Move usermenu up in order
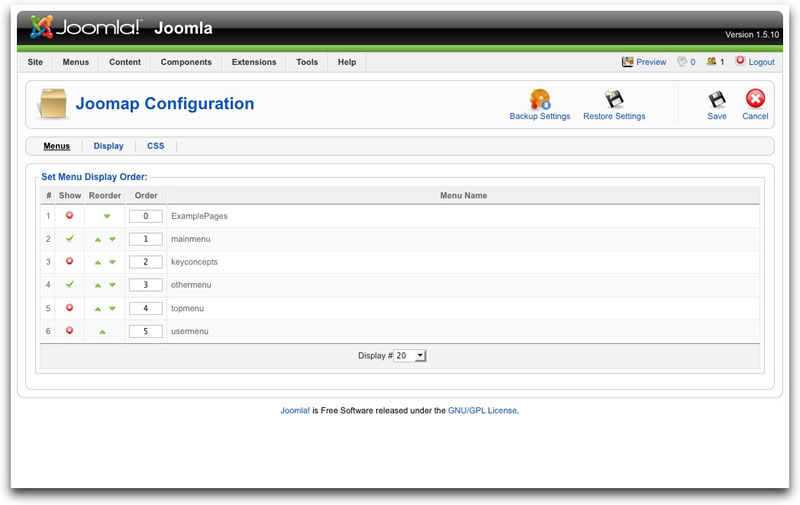Viewport: 800px width, 505px height. coord(103,332)
